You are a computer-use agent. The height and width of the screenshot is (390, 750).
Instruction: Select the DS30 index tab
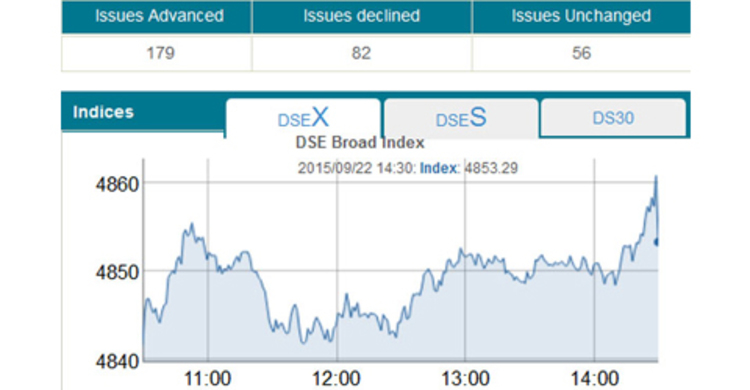coord(613,118)
